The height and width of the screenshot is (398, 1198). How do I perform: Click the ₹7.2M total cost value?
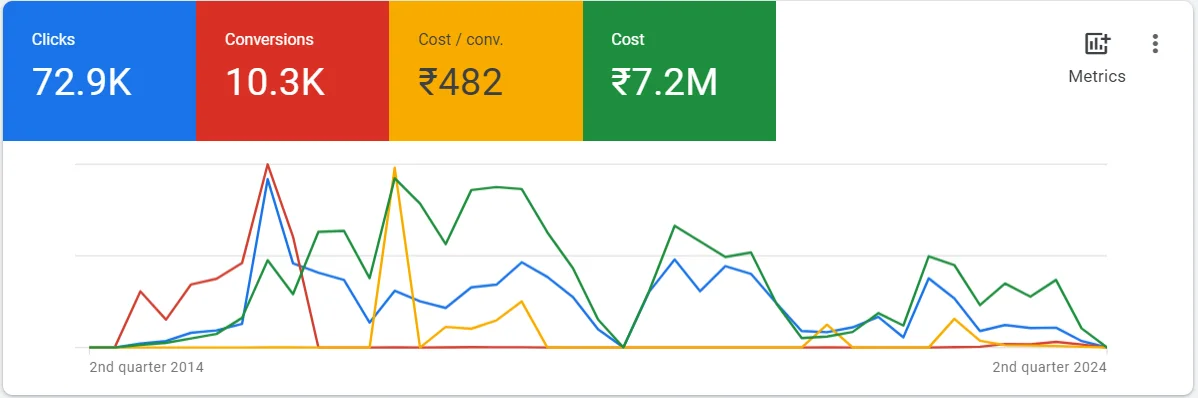(x=665, y=82)
